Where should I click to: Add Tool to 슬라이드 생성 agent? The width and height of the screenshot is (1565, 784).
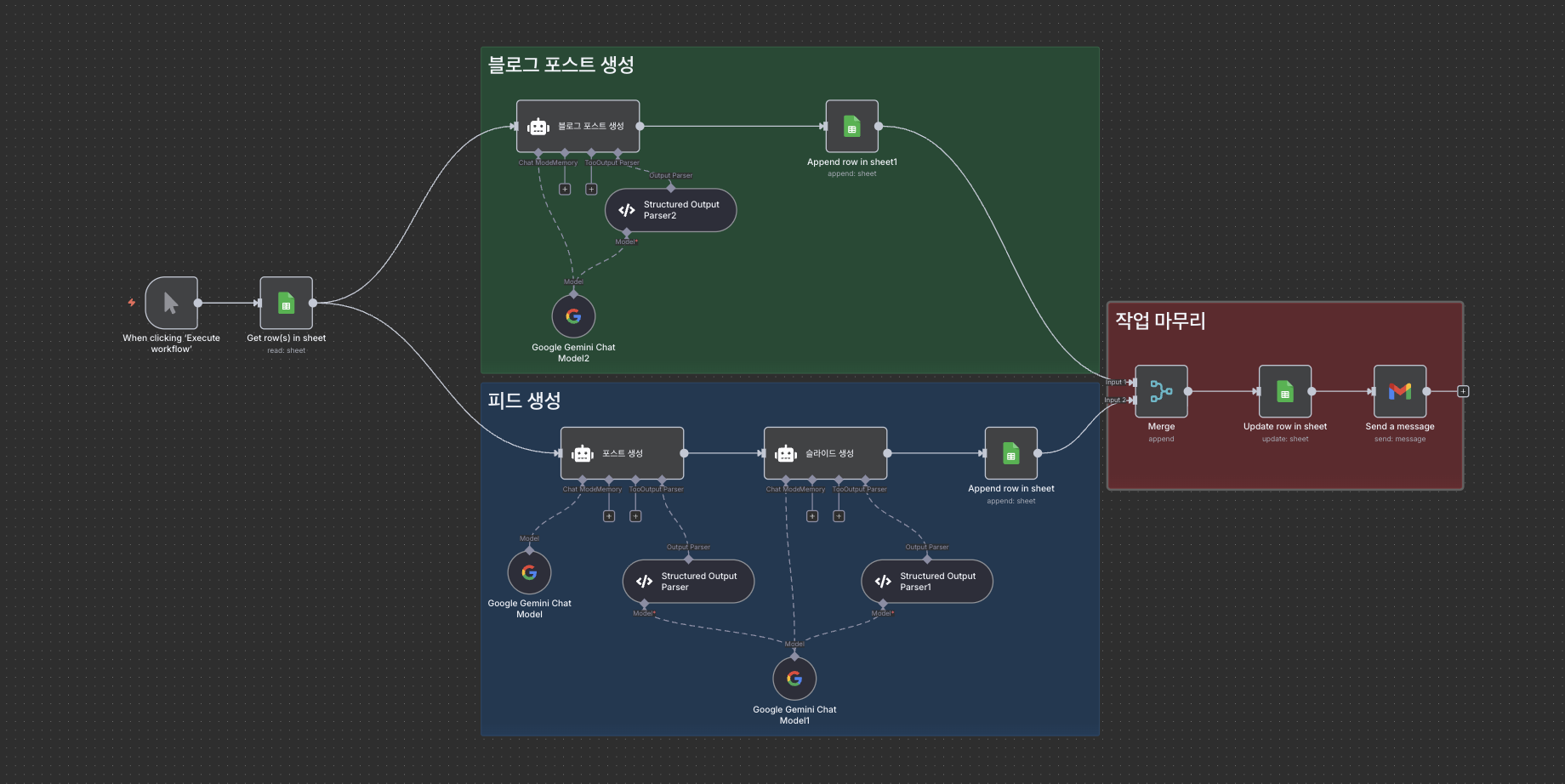coord(839,516)
